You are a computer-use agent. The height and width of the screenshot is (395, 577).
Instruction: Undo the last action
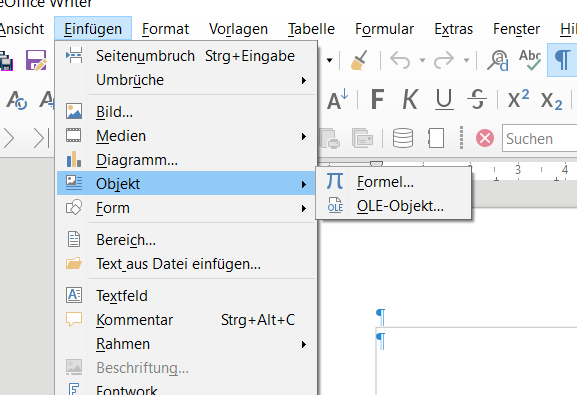[400, 60]
